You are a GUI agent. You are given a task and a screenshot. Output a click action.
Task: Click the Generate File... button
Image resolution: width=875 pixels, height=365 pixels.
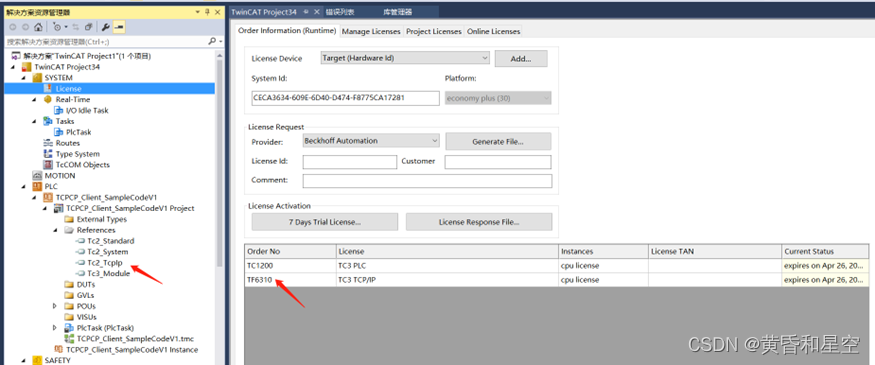click(498, 141)
